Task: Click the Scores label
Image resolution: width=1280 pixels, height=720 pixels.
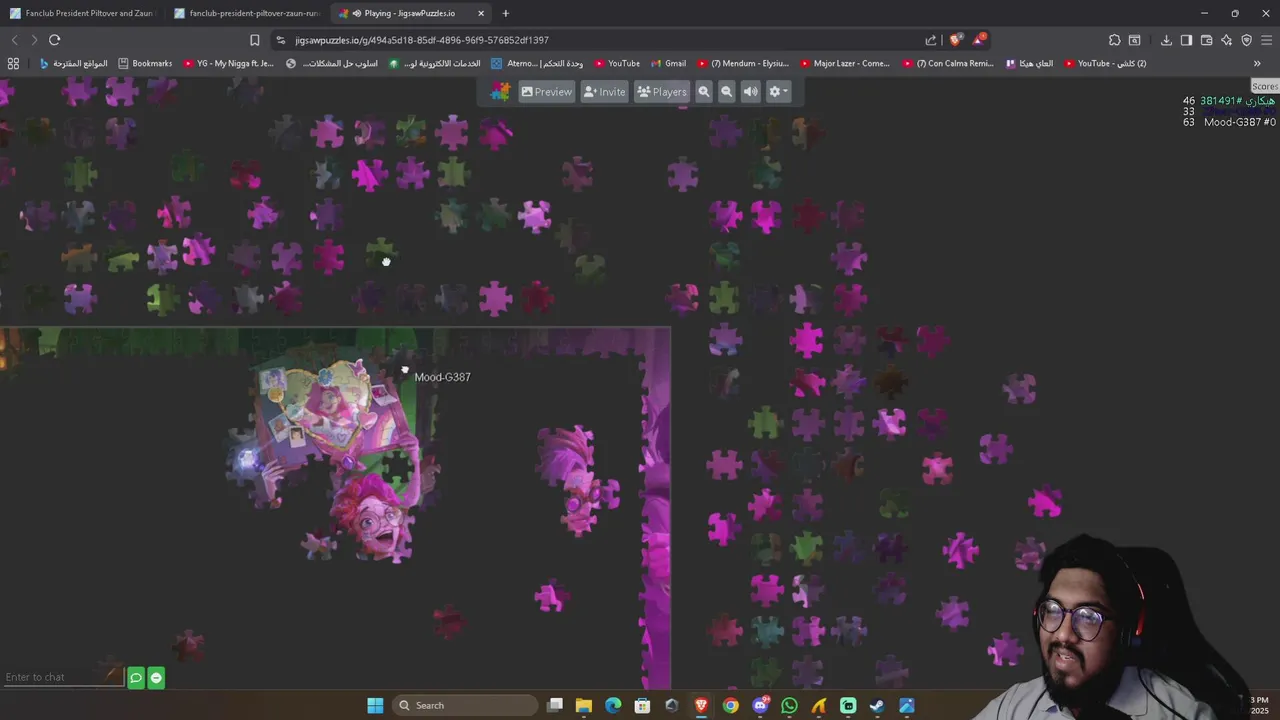Action: pyautogui.click(x=1265, y=87)
